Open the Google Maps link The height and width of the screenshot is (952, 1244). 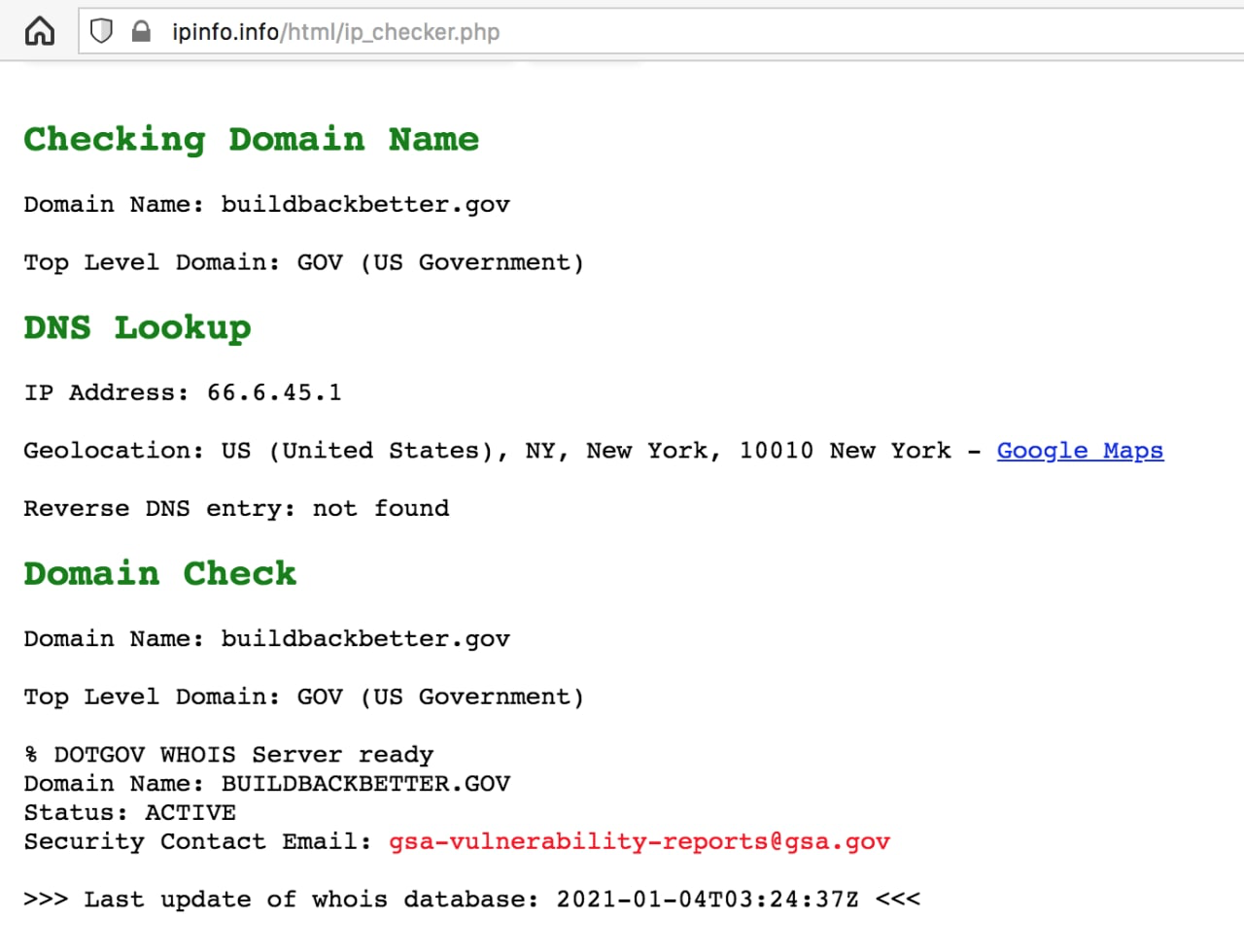click(1080, 451)
